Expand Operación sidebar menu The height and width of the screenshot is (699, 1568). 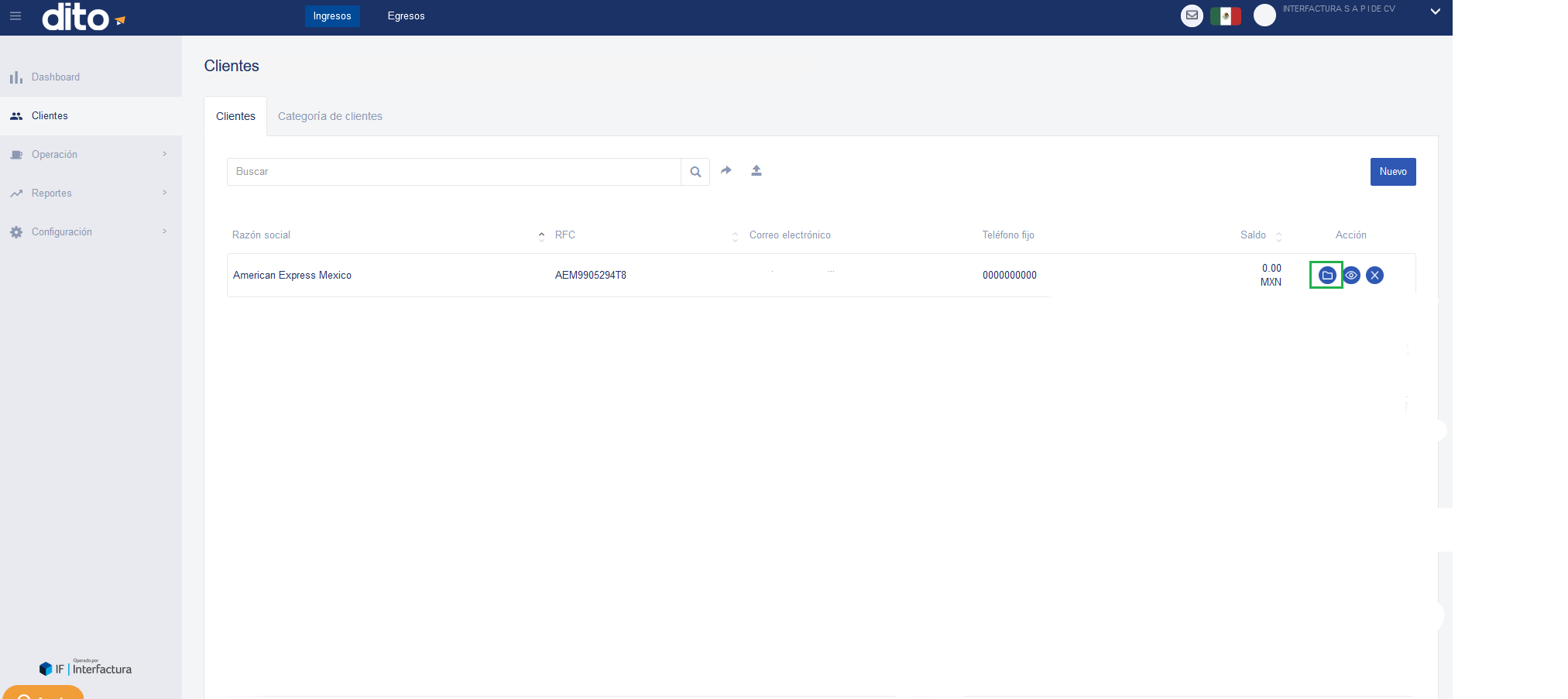coord(91,155)
